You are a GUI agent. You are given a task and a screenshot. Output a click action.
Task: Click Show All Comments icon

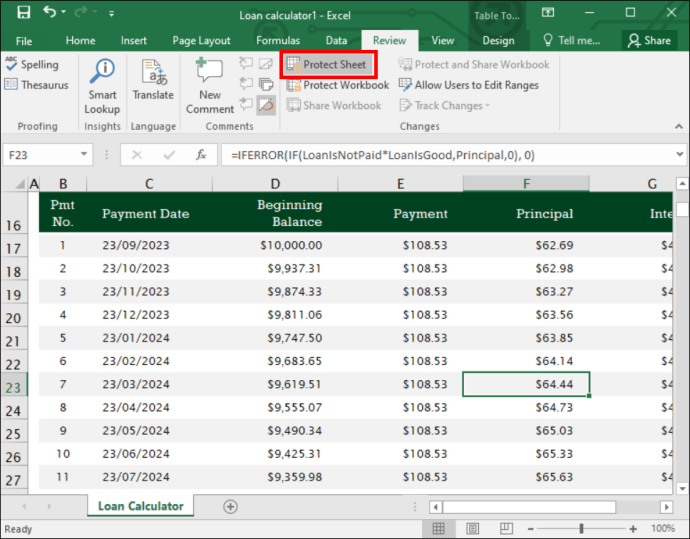266,84
